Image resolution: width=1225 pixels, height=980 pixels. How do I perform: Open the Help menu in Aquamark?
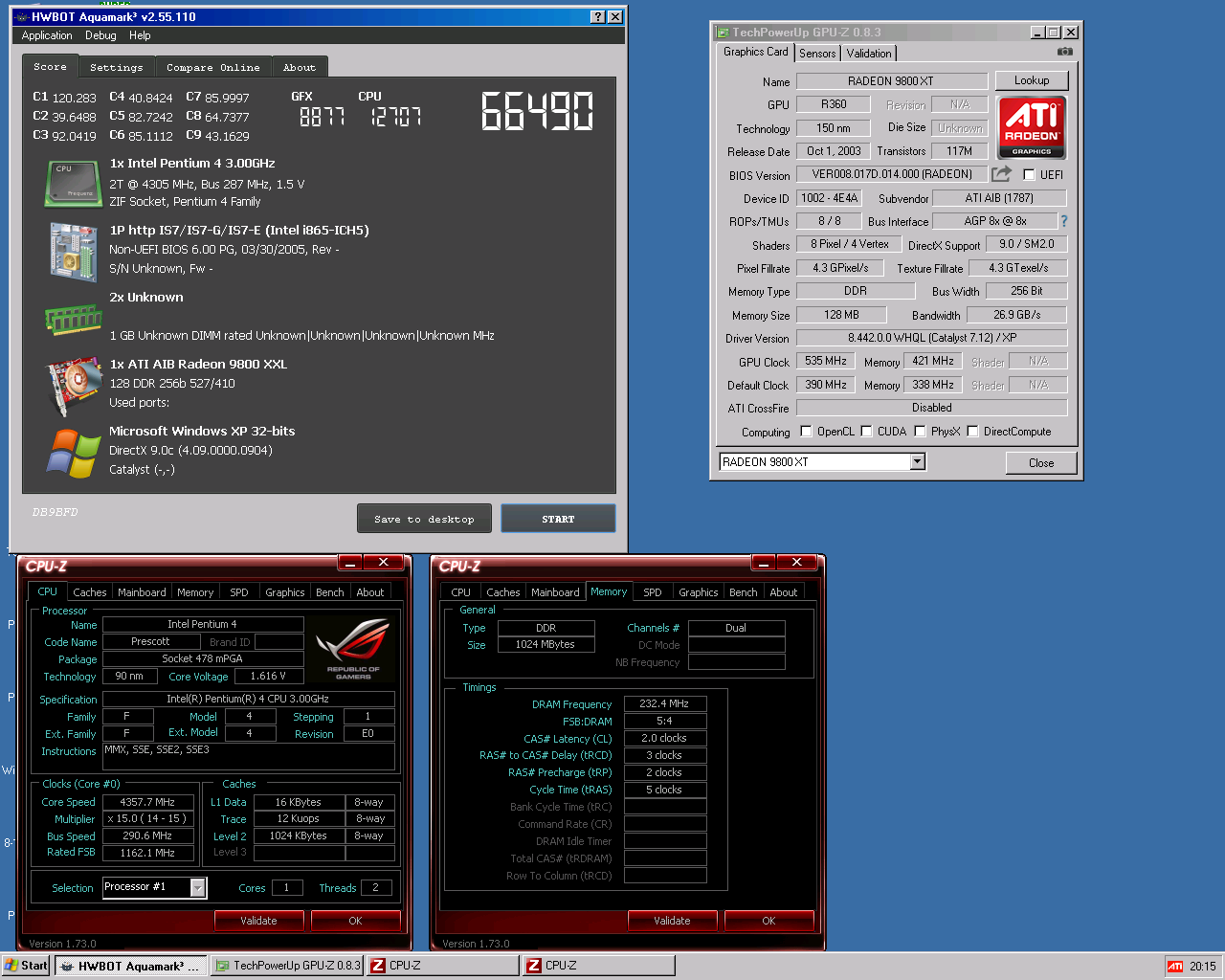140,35
